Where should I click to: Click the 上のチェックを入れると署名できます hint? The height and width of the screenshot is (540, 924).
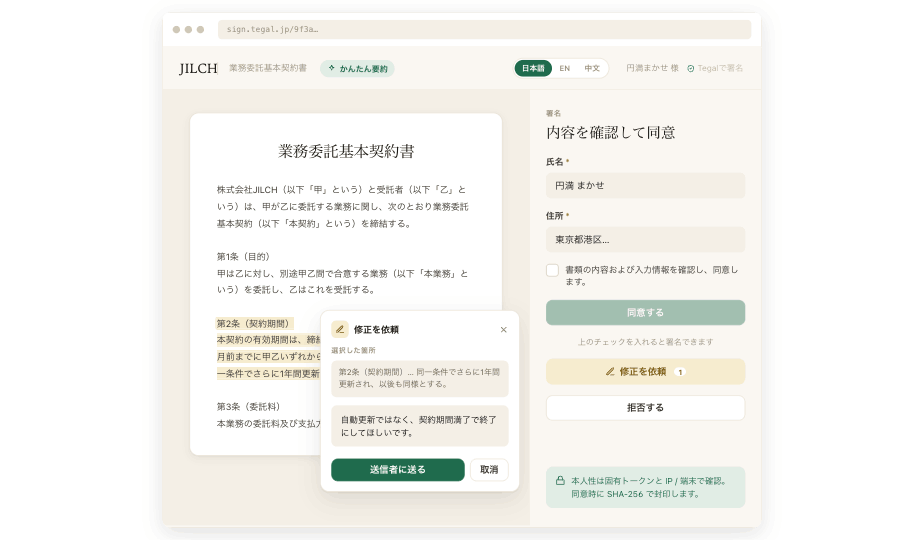[645, 342]
